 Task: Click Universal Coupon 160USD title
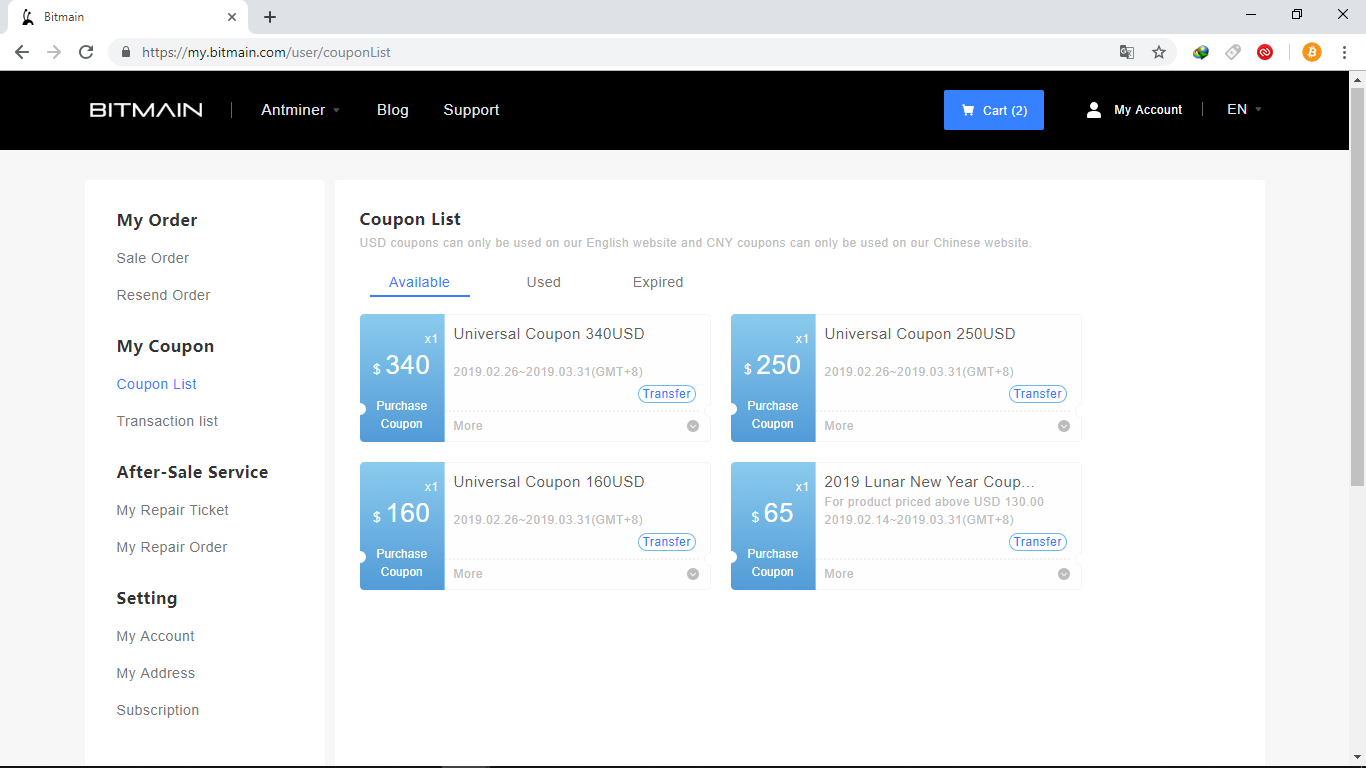coord(549,482)
